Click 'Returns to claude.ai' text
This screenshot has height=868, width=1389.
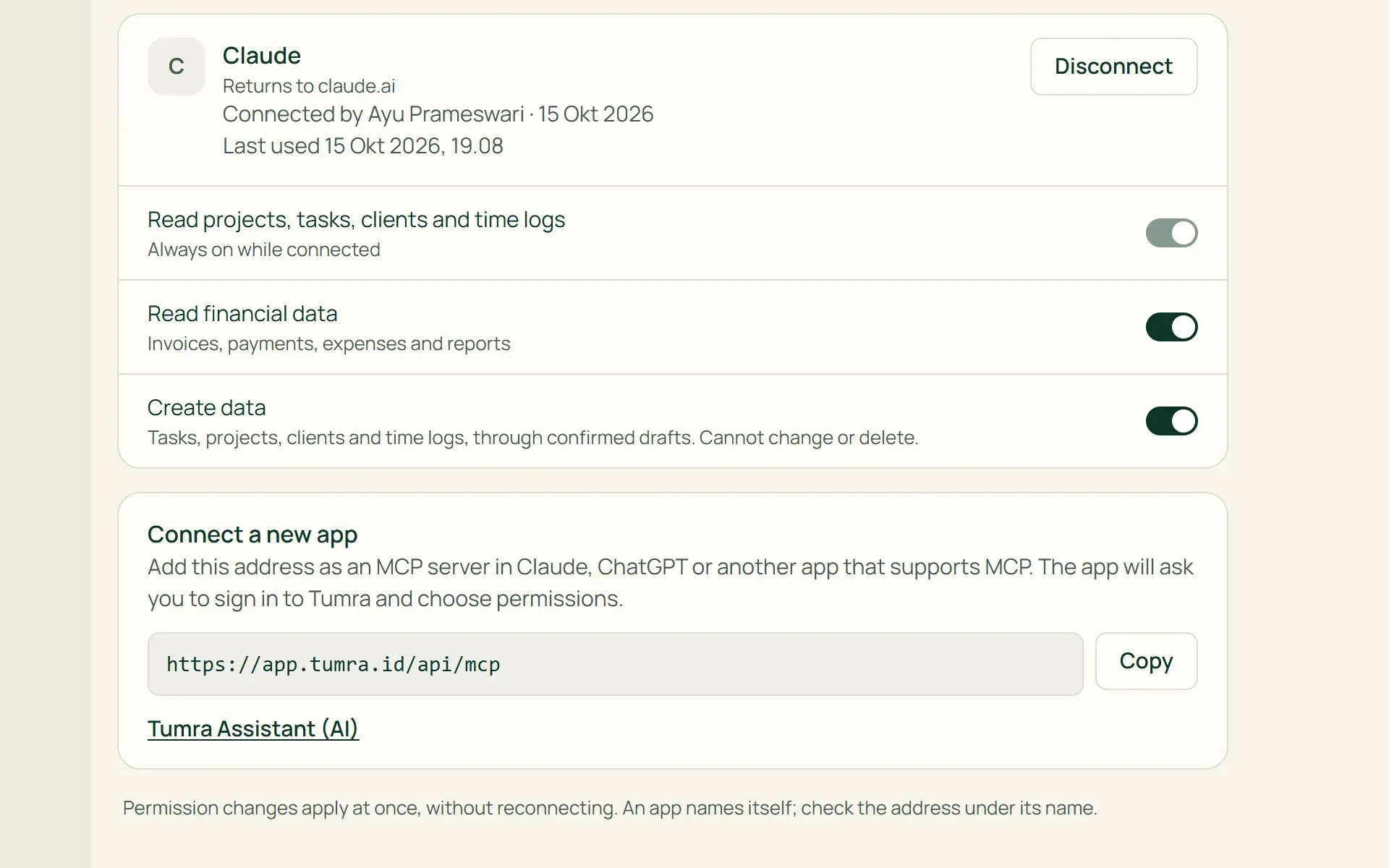point(309,86)
